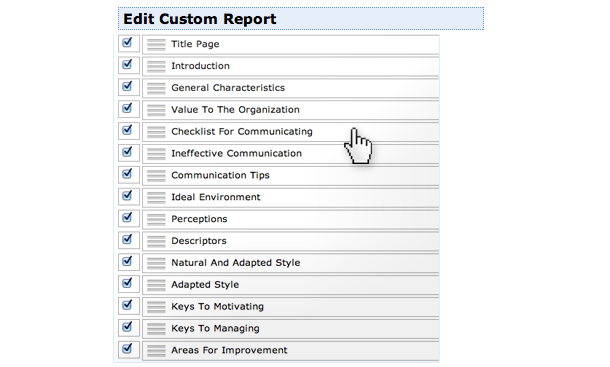Click the grip icon for Keys To Motivating
The height and width of the screenshot is (367, 610).
pos(156,307)
